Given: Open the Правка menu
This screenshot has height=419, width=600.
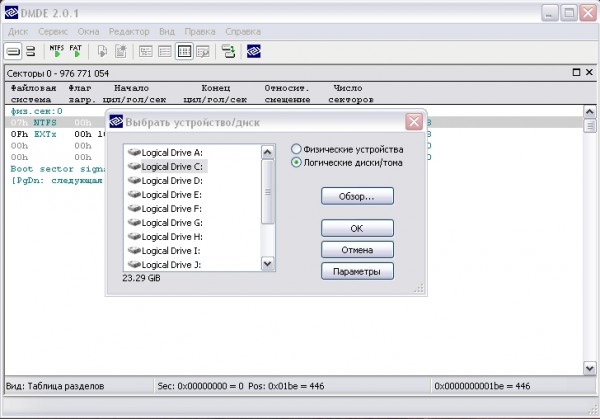Looking at the screenshot, I should [200, 31].
